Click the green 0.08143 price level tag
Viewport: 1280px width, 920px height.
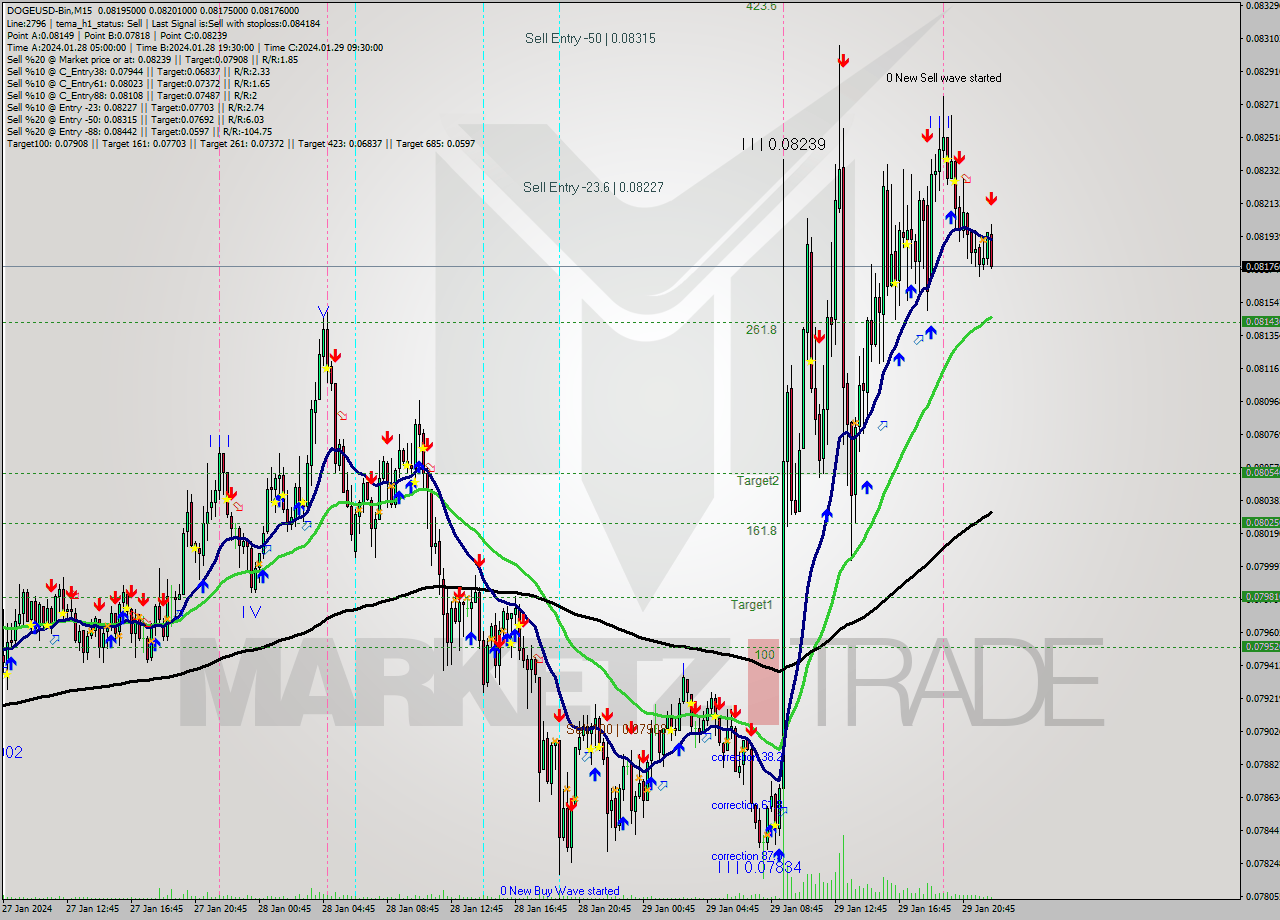point(1259,322)
